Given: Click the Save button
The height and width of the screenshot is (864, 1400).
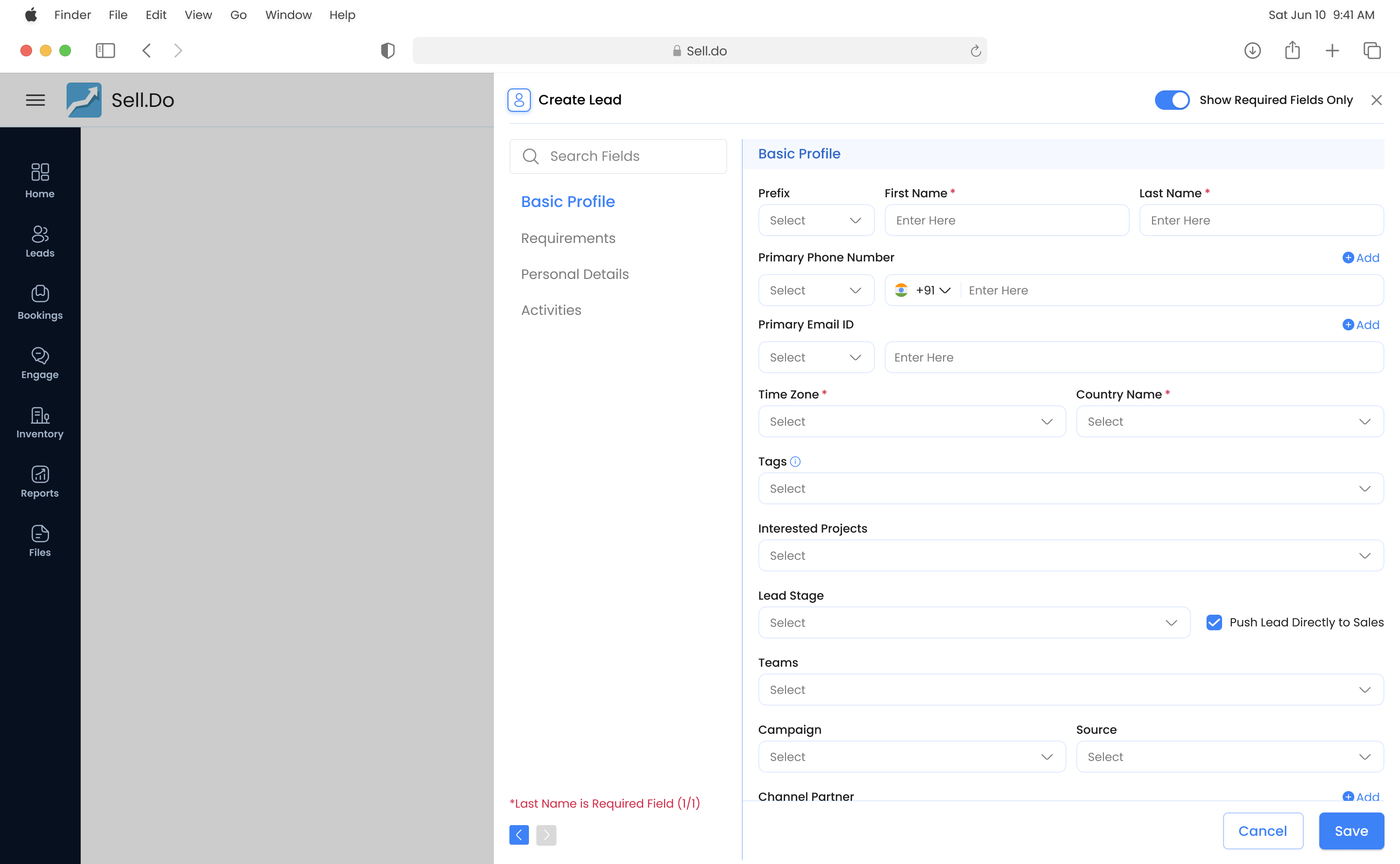Looking at the screenshot, I should click(1351, 831).
